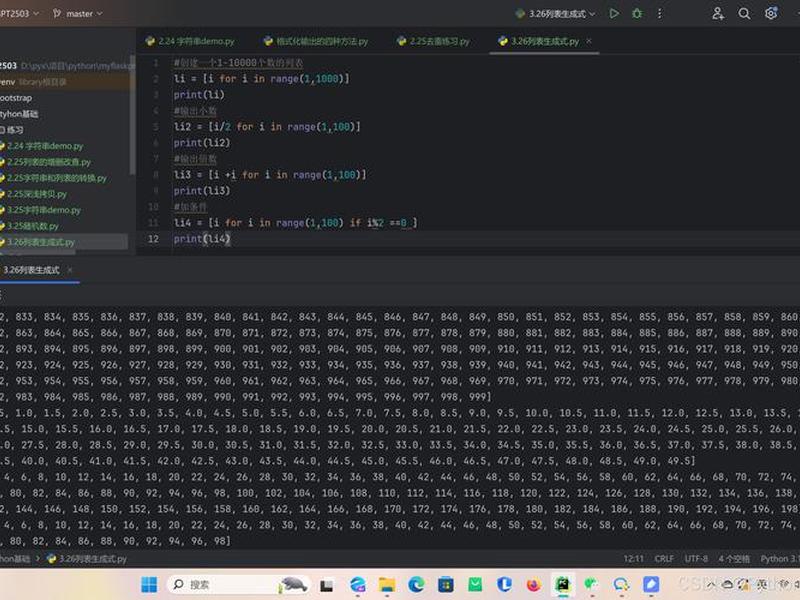Image resolution: width=800 pixels, height=600 pixels.
Task: Open the blue note app at taskbar end
Action: click(651, 585)
